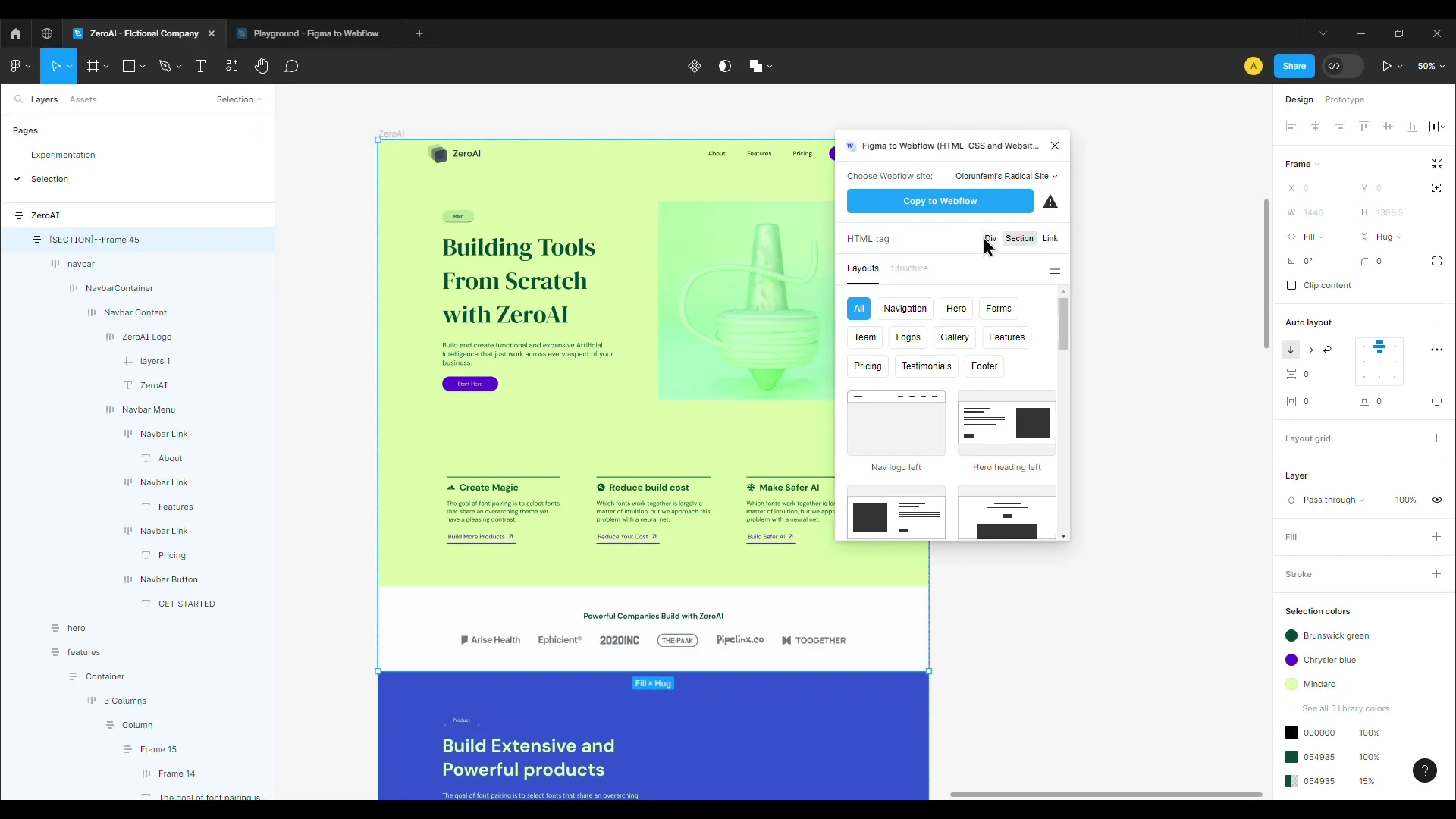
Task: Toggle the Dev Mode switch
Action: [x=1342, y=66]
